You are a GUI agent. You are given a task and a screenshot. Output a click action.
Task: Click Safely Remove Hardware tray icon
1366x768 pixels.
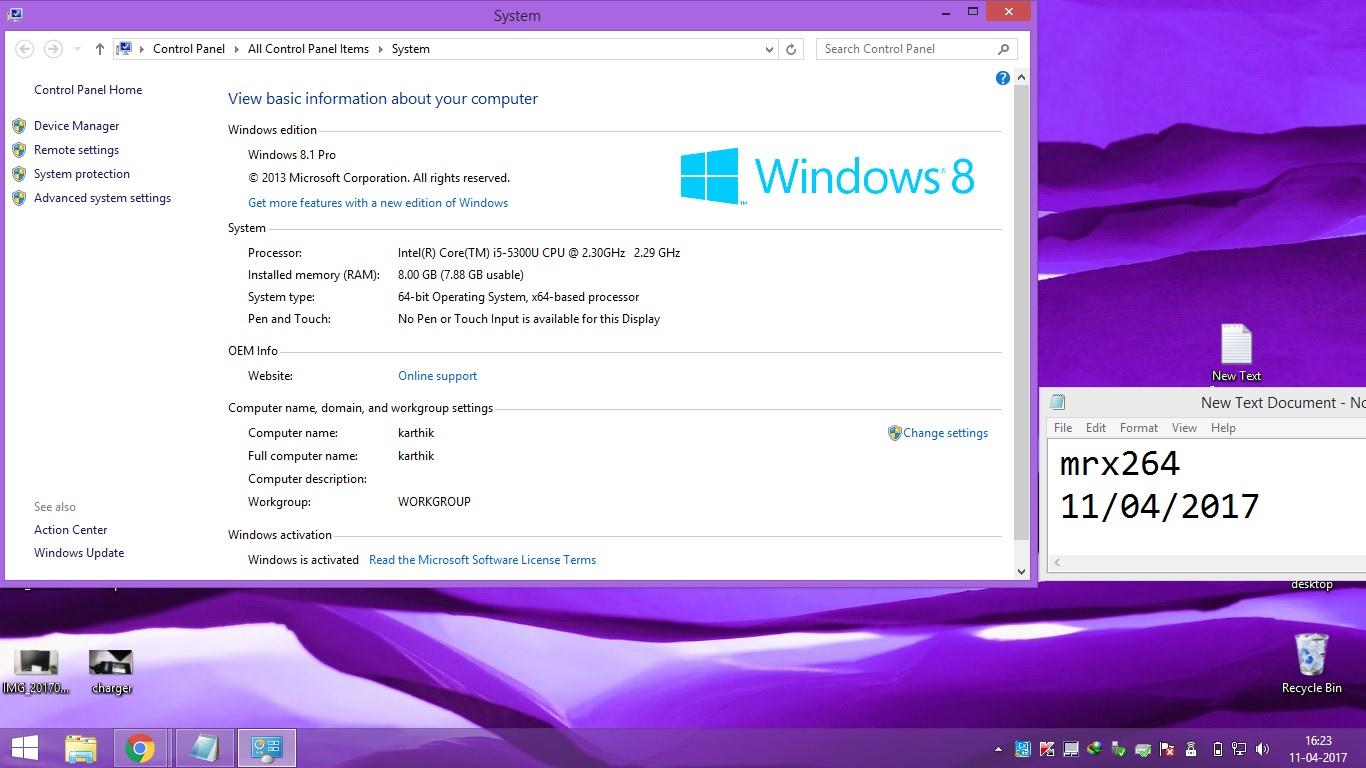(1118, 749)
